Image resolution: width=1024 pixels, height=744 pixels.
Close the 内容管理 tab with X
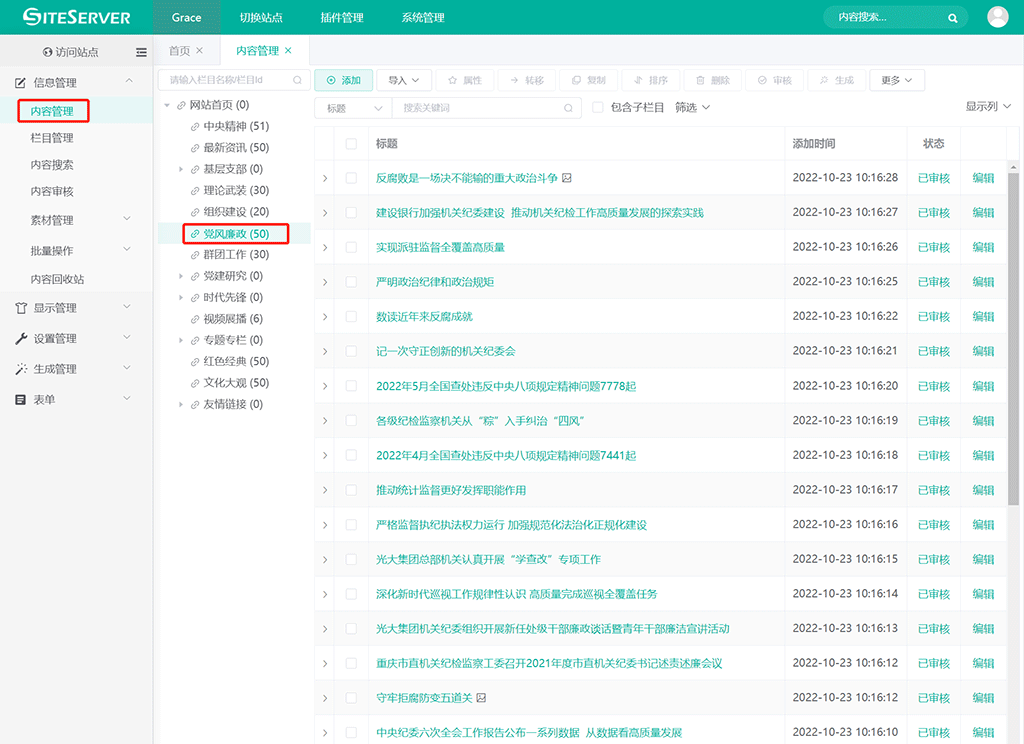pyautogui.click(x=289, y=51)
